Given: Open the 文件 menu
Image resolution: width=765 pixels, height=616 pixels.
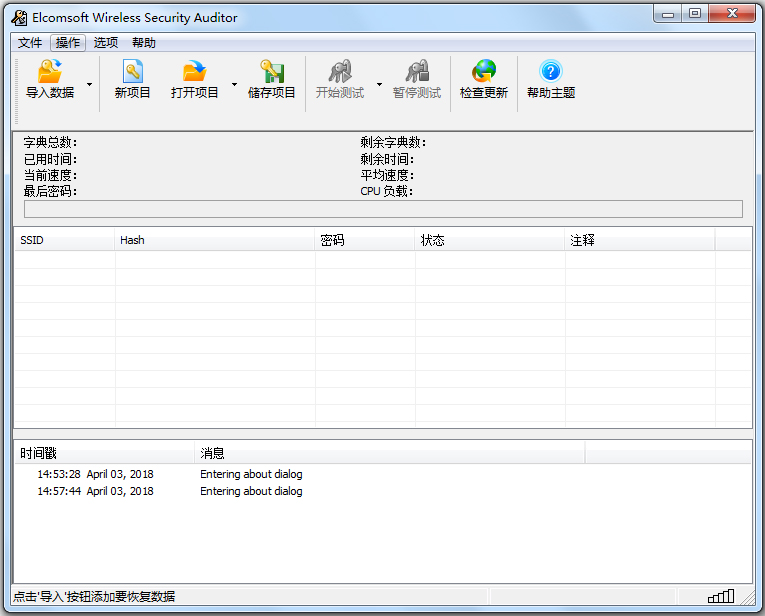Looking at the screenshot, I should point(30,43).
